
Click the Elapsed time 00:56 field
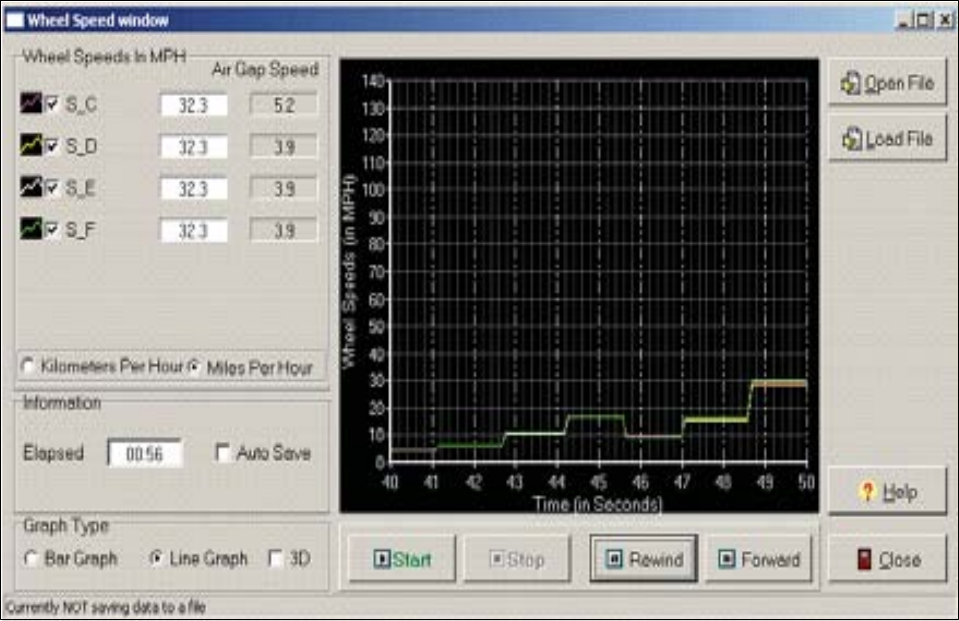(x=145, y=453)
